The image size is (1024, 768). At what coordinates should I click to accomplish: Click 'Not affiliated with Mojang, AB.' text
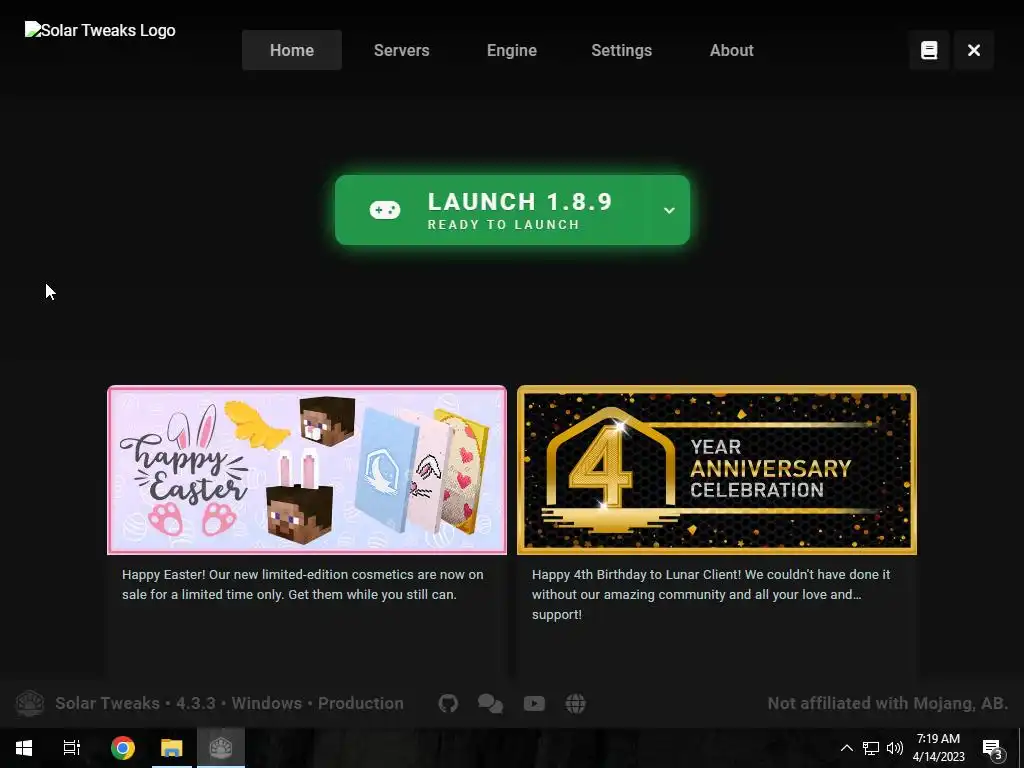(888, 703)
